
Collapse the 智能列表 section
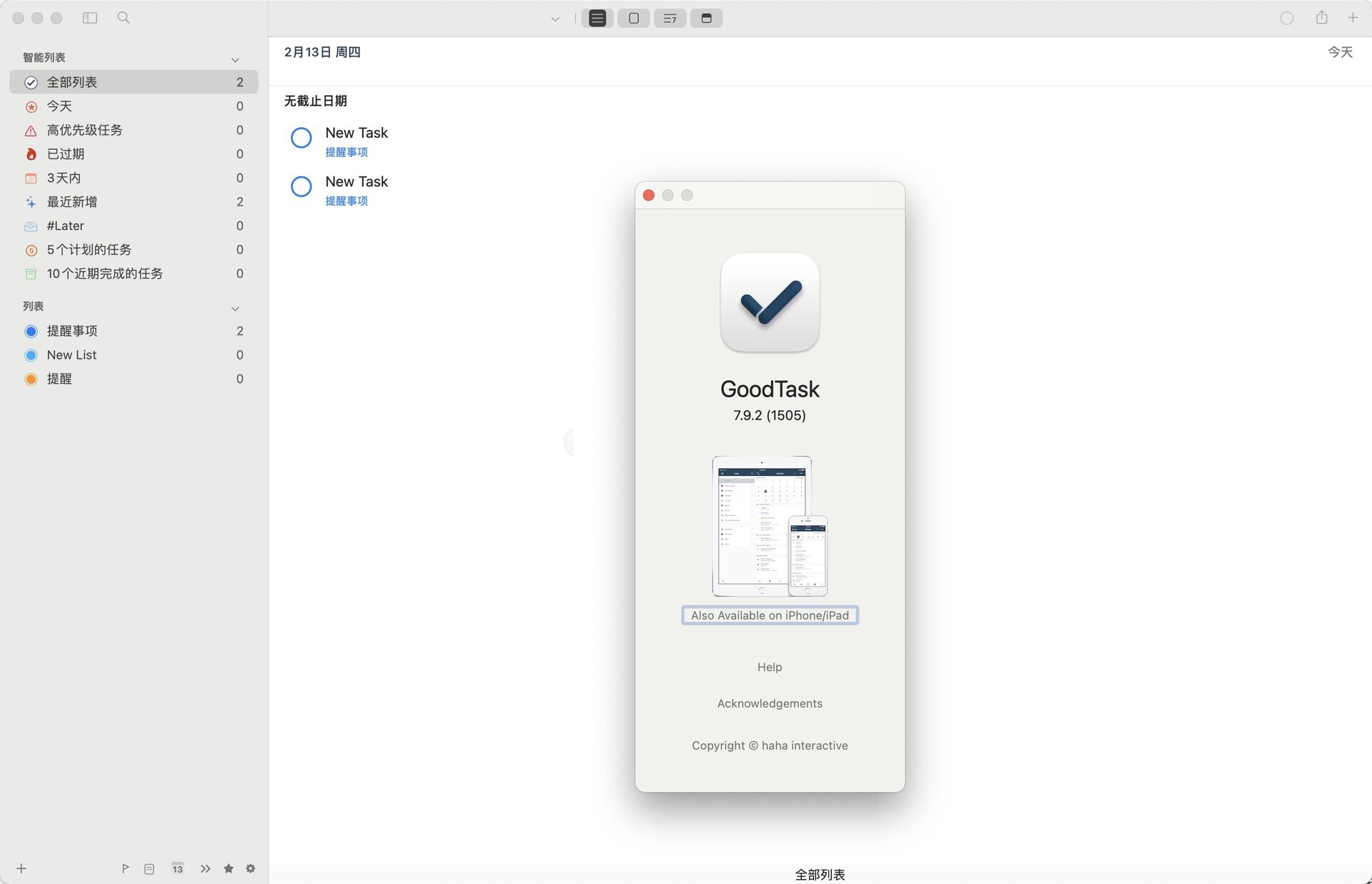click(235, 60)
